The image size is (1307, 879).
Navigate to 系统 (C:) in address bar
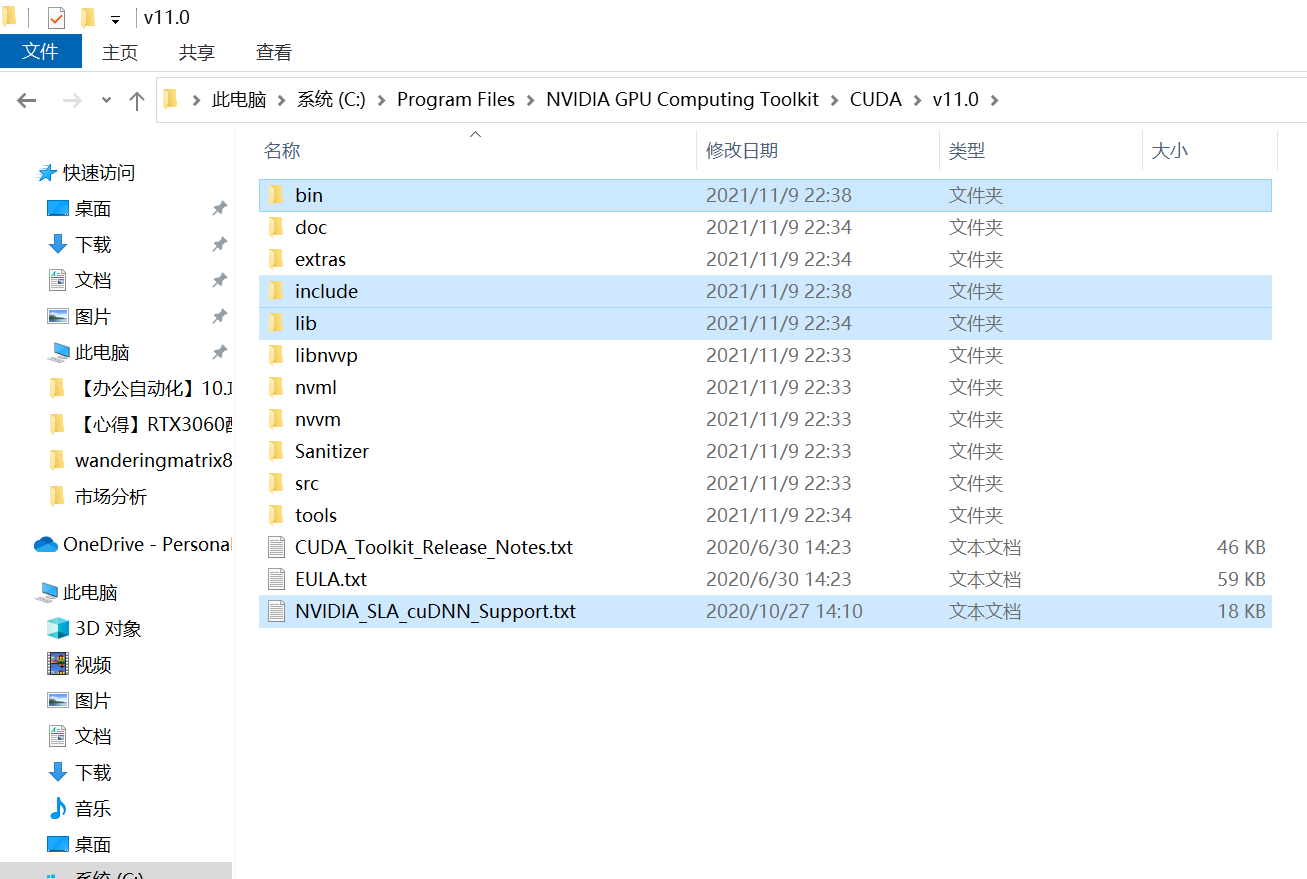pos(331,100)
